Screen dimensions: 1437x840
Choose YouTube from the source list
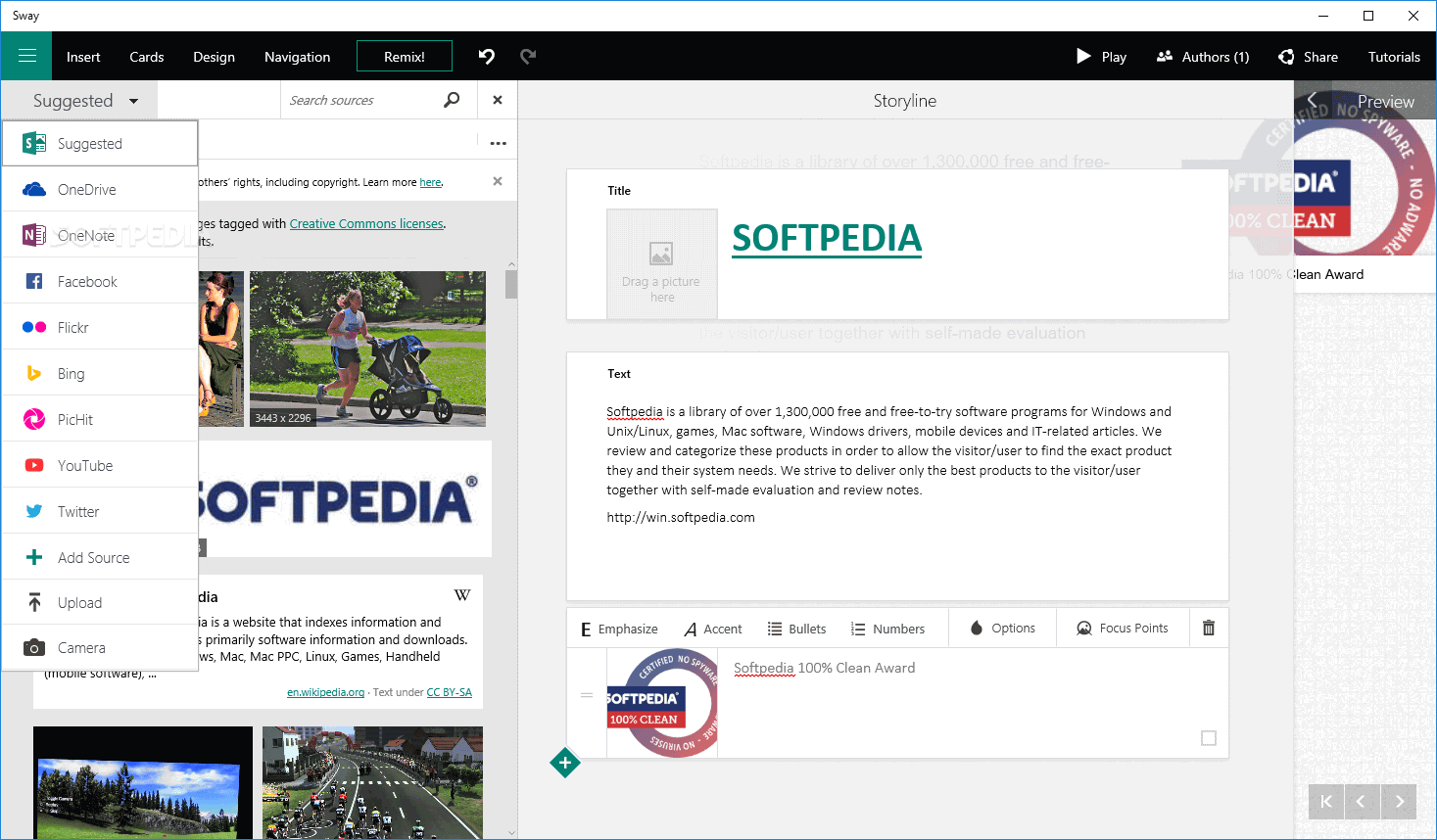(x=100, y=465)
